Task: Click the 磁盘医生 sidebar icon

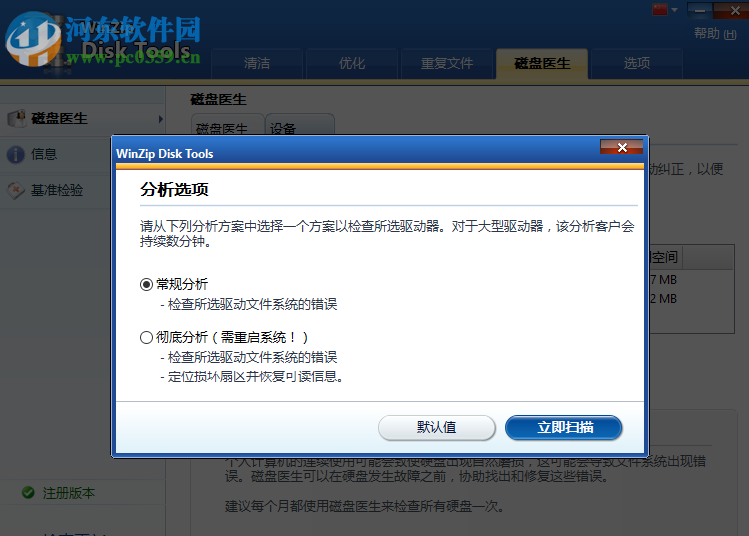Action: pos(17,118)
